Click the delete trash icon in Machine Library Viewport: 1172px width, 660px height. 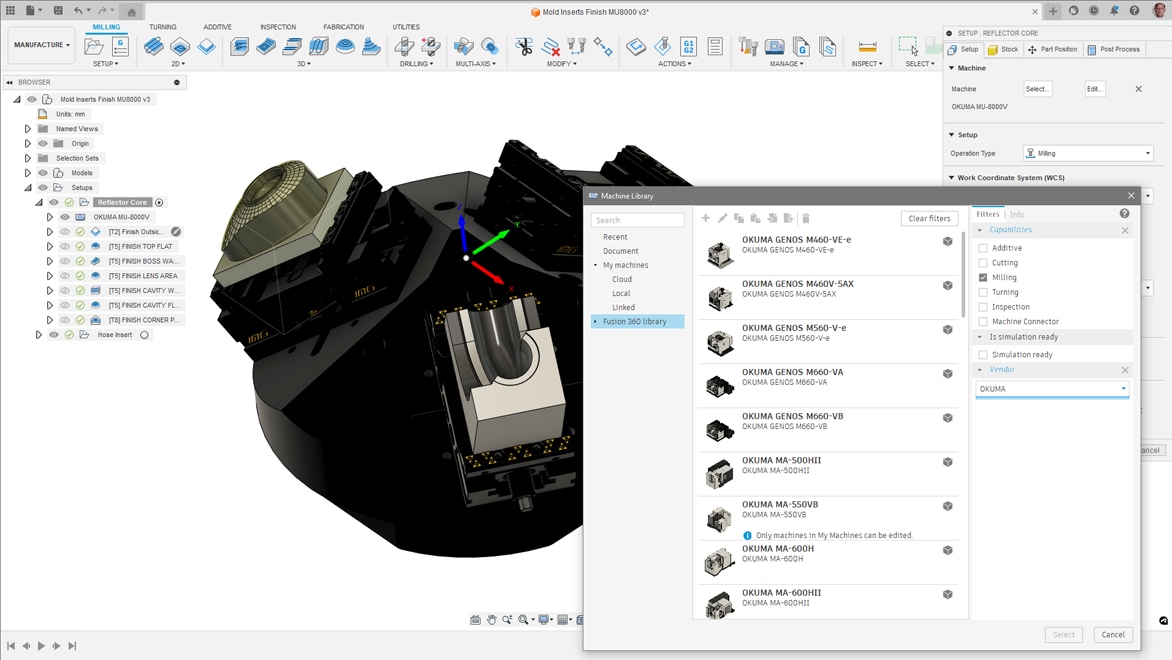pos(806,218)
